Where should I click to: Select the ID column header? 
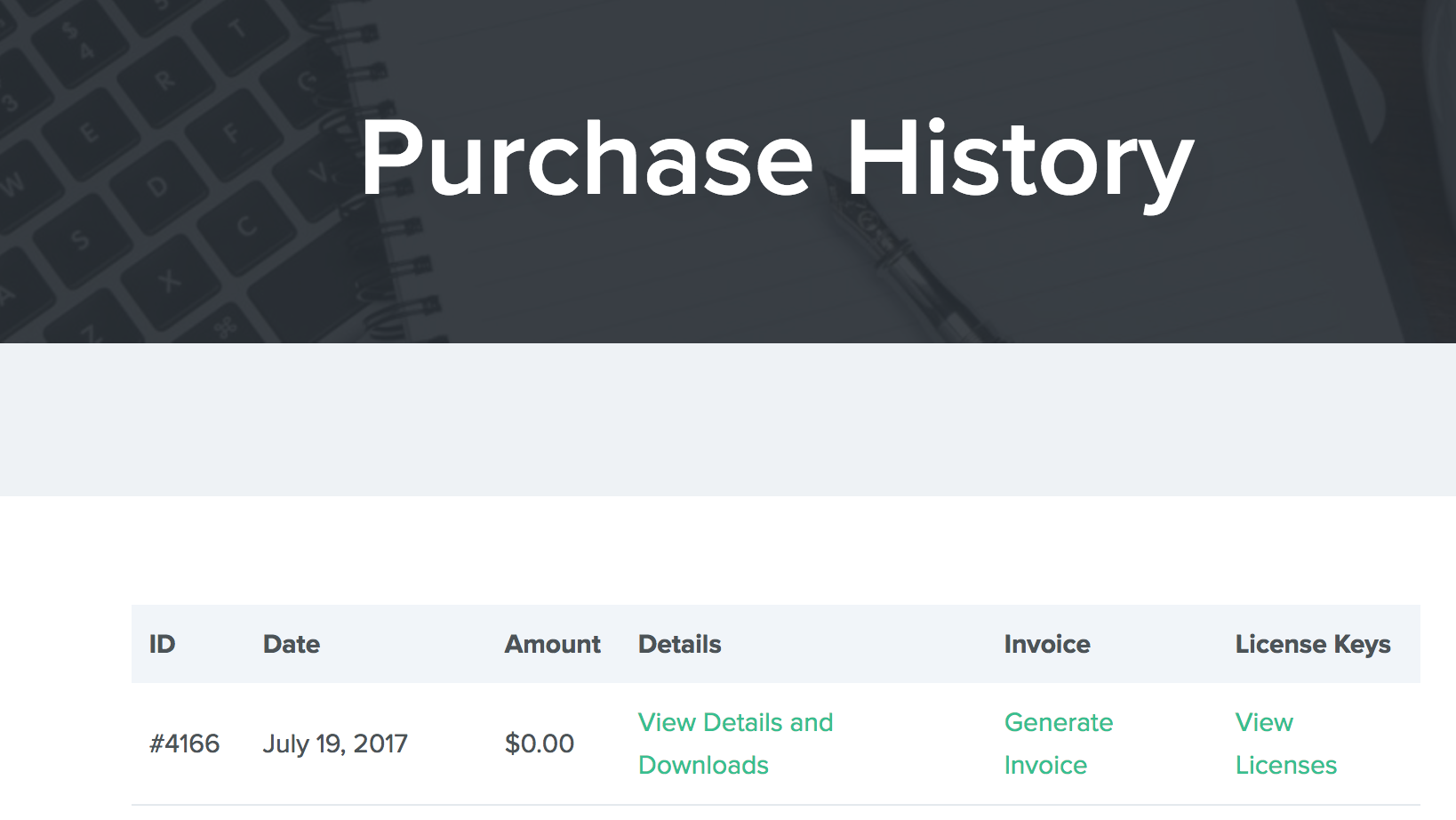tap(162, 644)
